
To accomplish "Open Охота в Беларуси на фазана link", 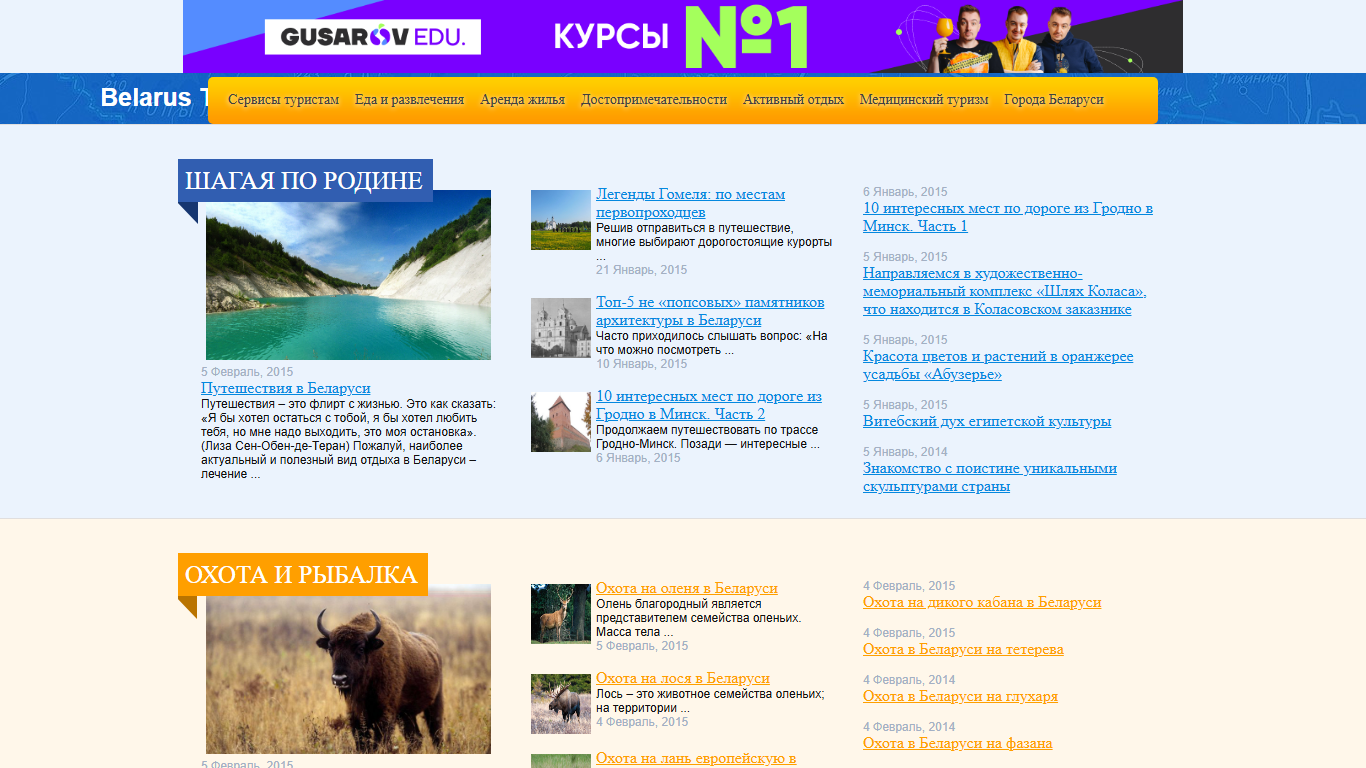I will (x=958, y=743).
